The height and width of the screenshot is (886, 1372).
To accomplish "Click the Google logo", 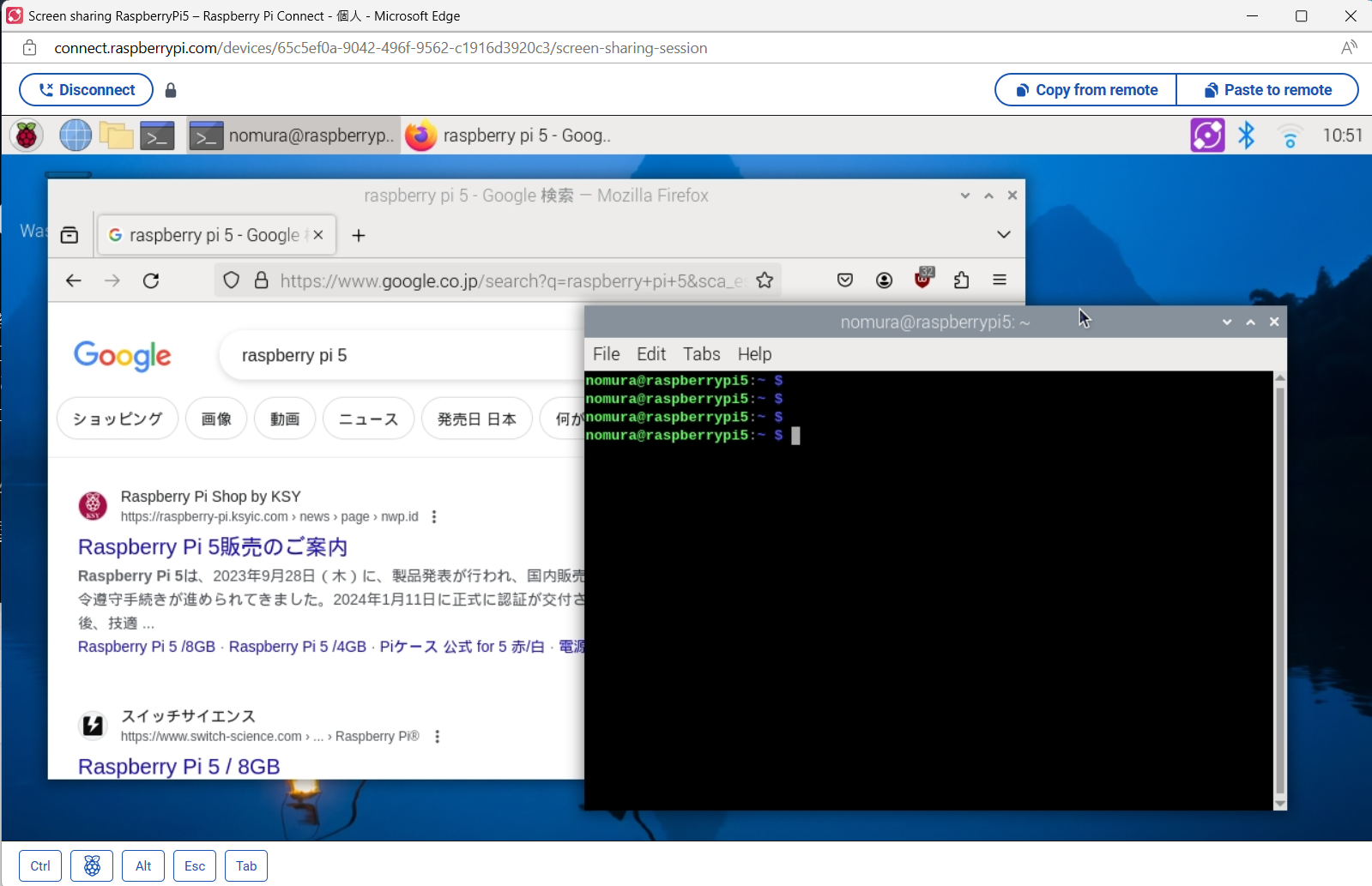I will pyautogui.click(x=123, y=356).
